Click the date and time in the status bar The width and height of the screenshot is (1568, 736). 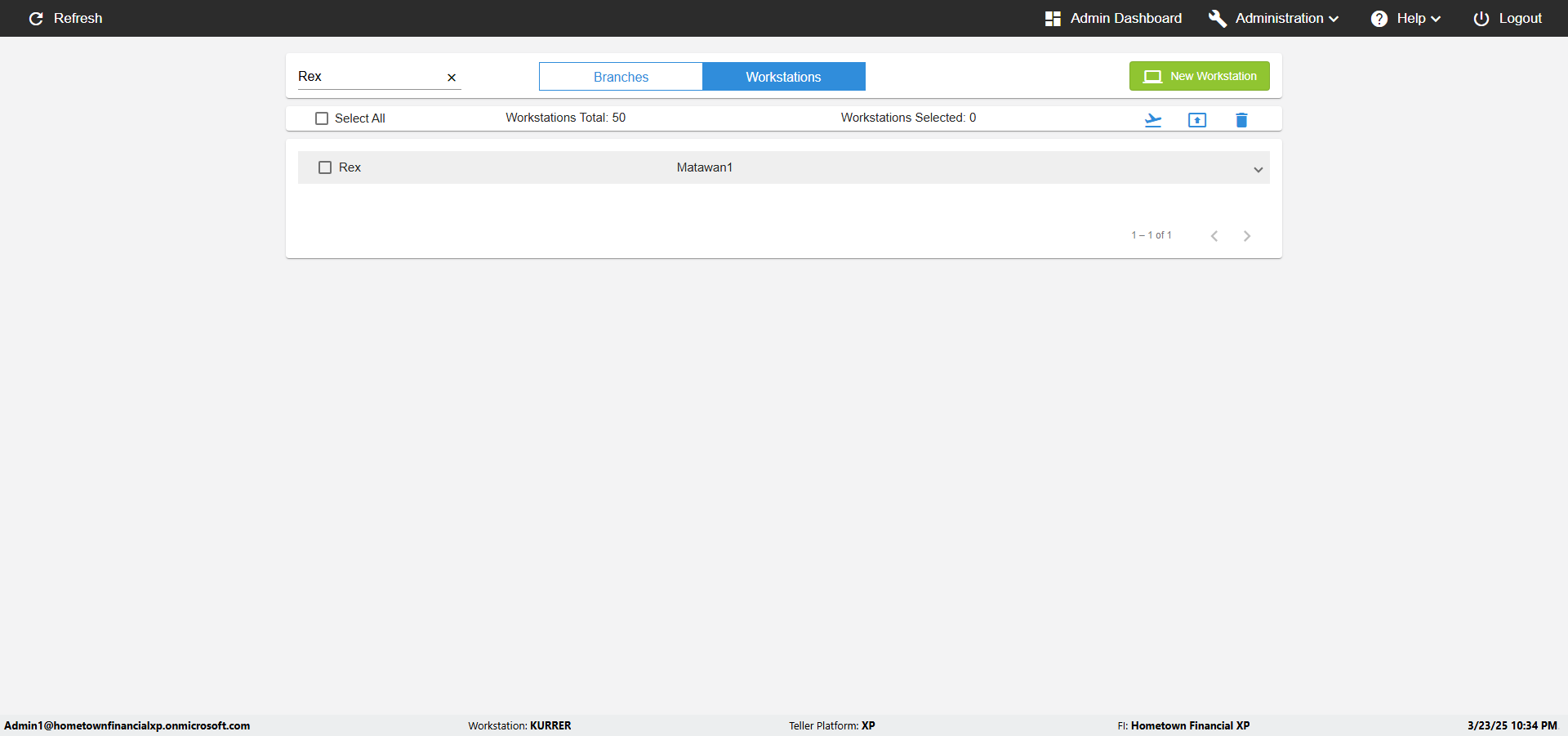pos(1512,725)
